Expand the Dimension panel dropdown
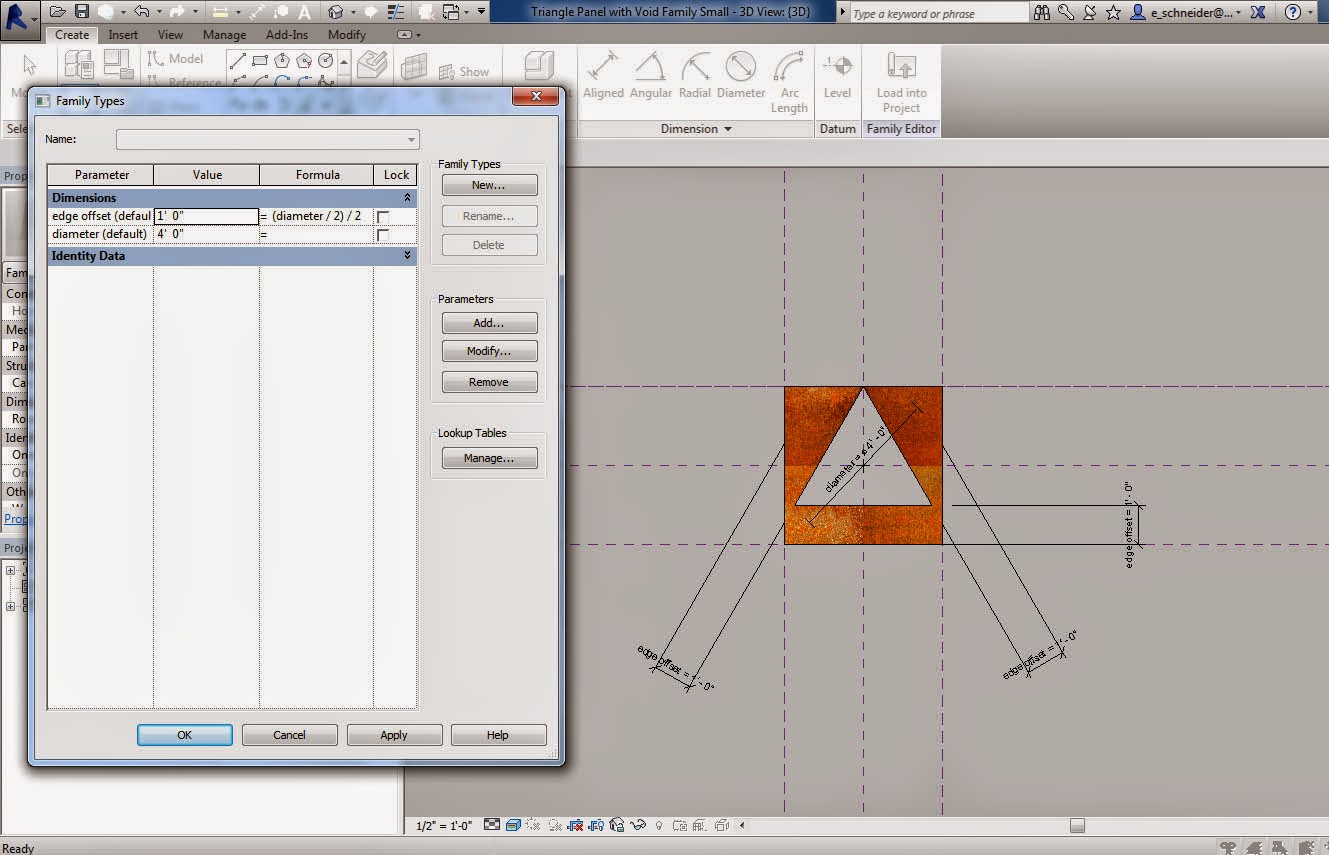Viewport: 1329px width, 855px height. pyautogui.click(x=696, y=129)
